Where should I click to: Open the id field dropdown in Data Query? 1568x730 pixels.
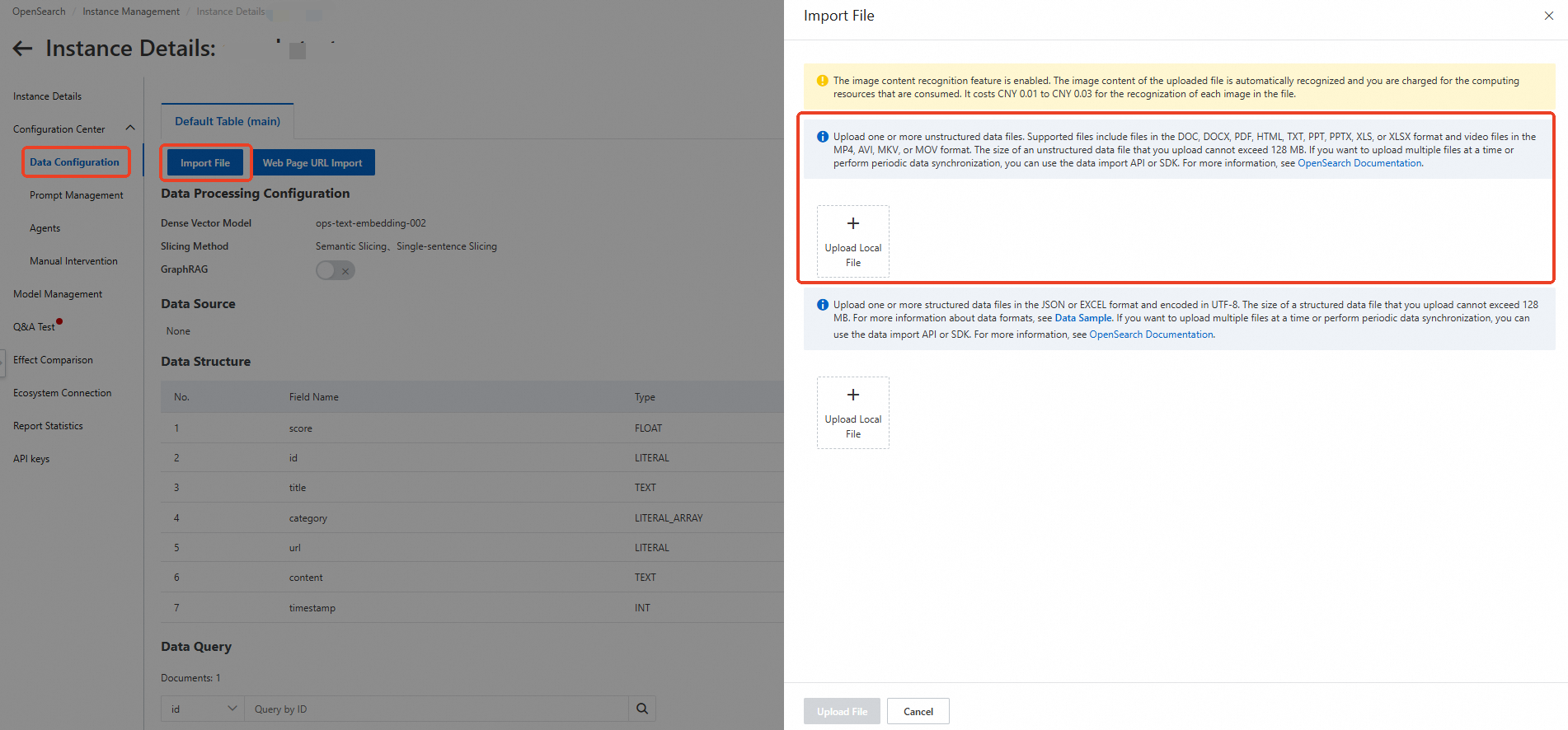203,709
